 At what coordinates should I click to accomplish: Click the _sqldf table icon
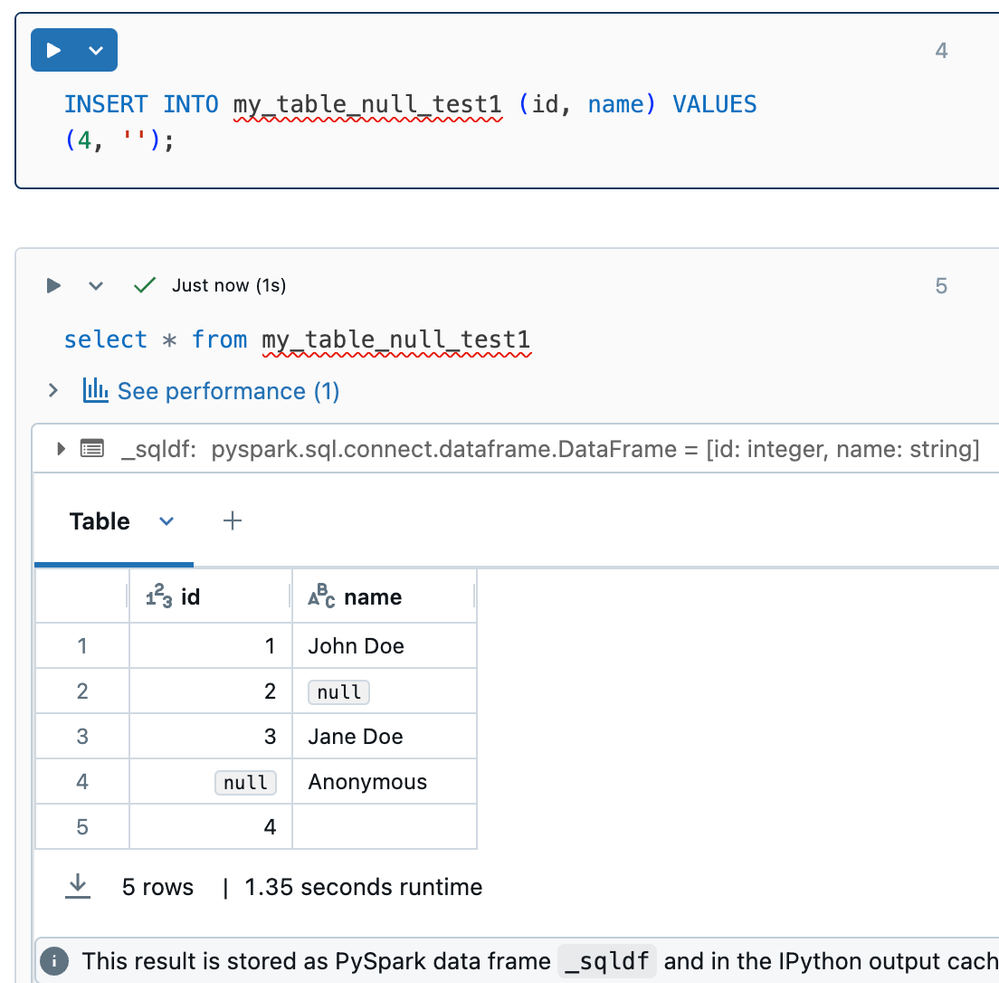coord(91,449)
